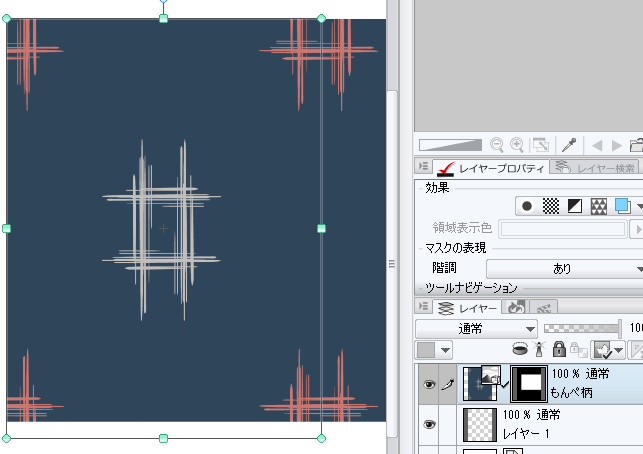Image resolution: width=643 pixels, height=454 pixels.
Task: Click the canvas vertical scrollbar
Action: [392, 262]
